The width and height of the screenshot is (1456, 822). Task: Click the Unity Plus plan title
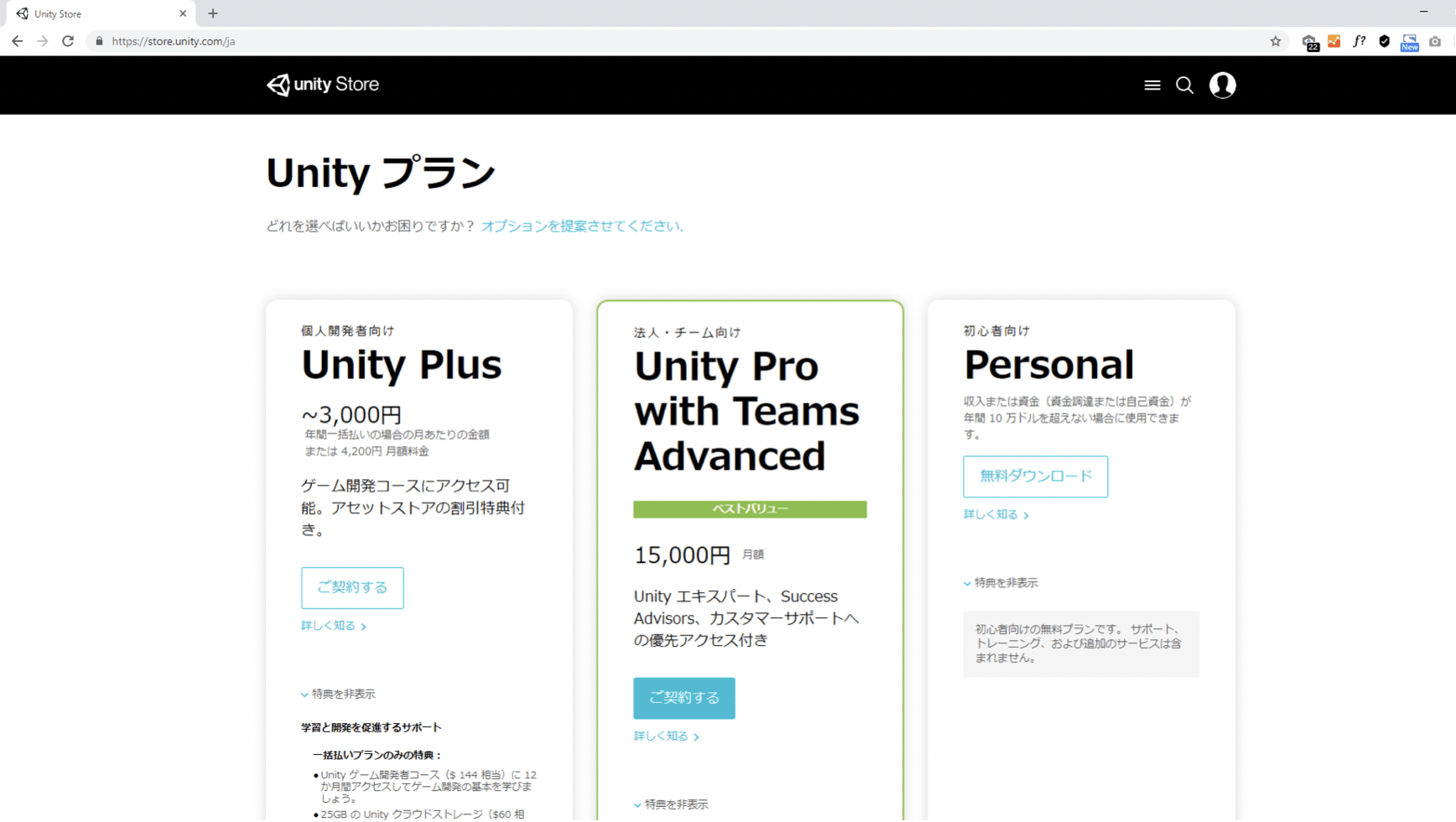(x=401, y=366)
